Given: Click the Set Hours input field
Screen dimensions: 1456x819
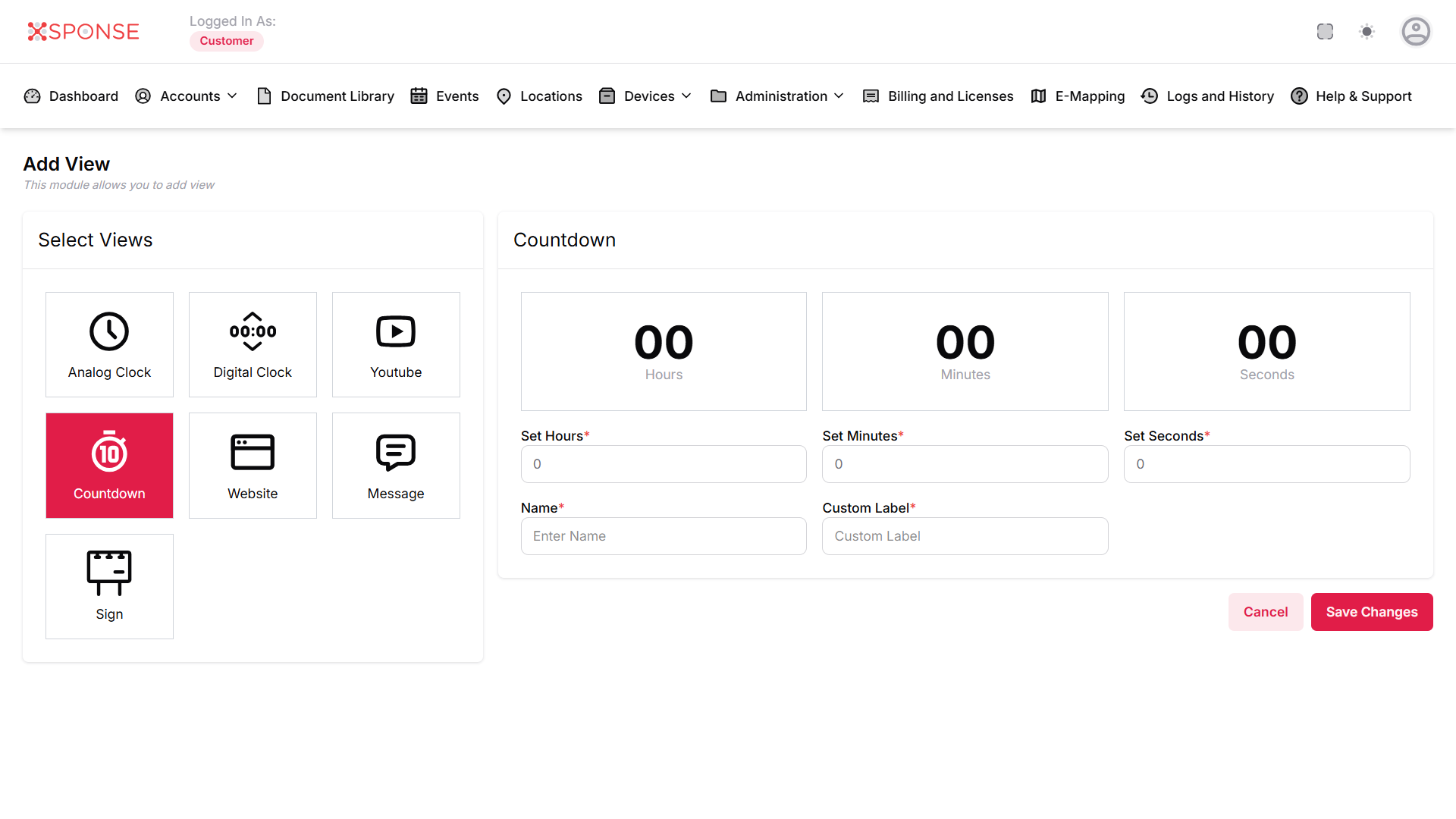Looking at the screenshot, I should click(664, 464).
